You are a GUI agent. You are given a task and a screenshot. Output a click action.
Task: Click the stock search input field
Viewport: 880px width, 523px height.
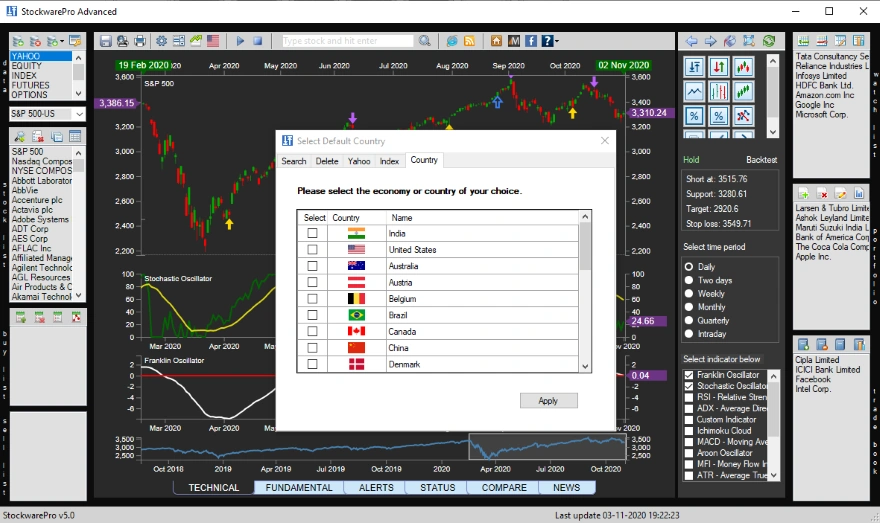click(x=347, y=41)
